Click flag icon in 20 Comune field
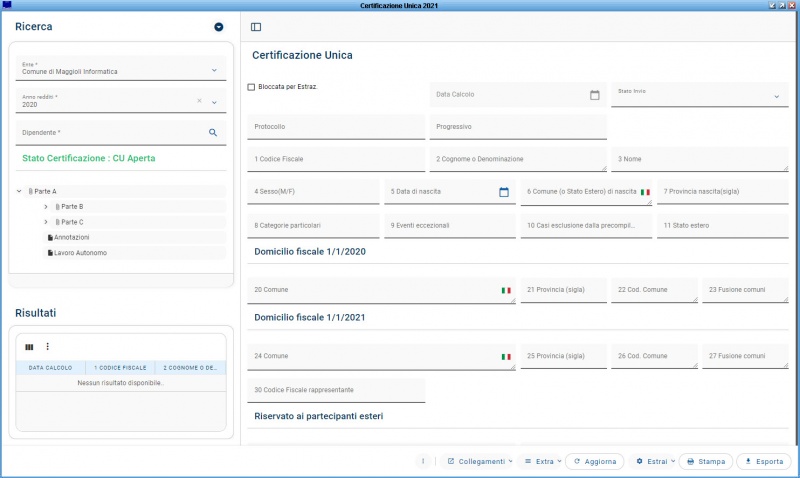 [506, 290]
